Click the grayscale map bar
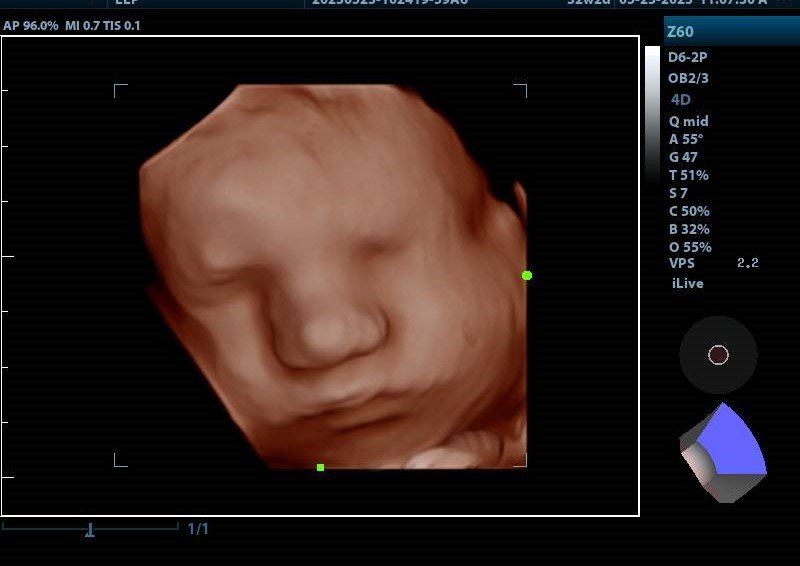The image size is (800, 566). click(653, 114)
